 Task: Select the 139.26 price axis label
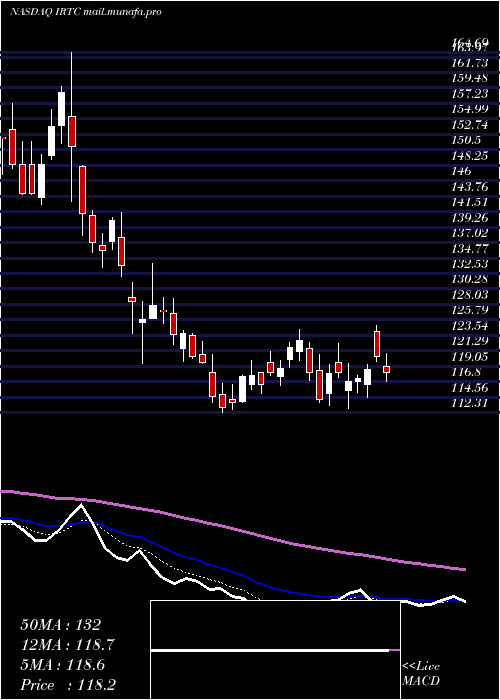click(x=470, y=217)
